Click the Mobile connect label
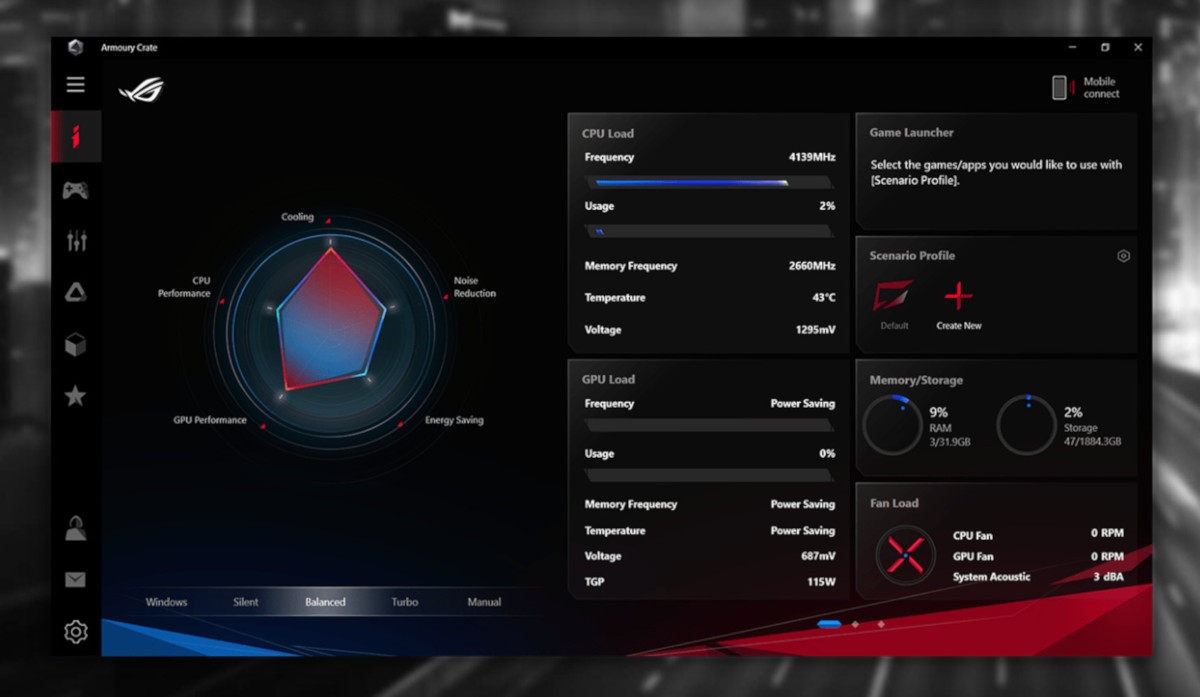 tap(1102, 88)
